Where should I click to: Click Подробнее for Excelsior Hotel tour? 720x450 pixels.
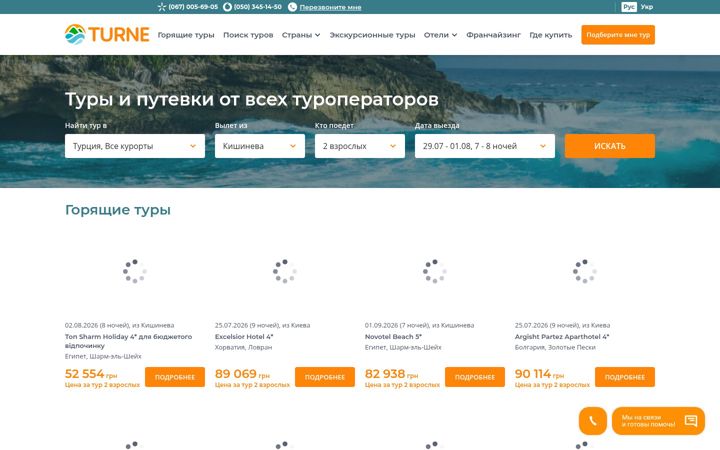[325, 377]
